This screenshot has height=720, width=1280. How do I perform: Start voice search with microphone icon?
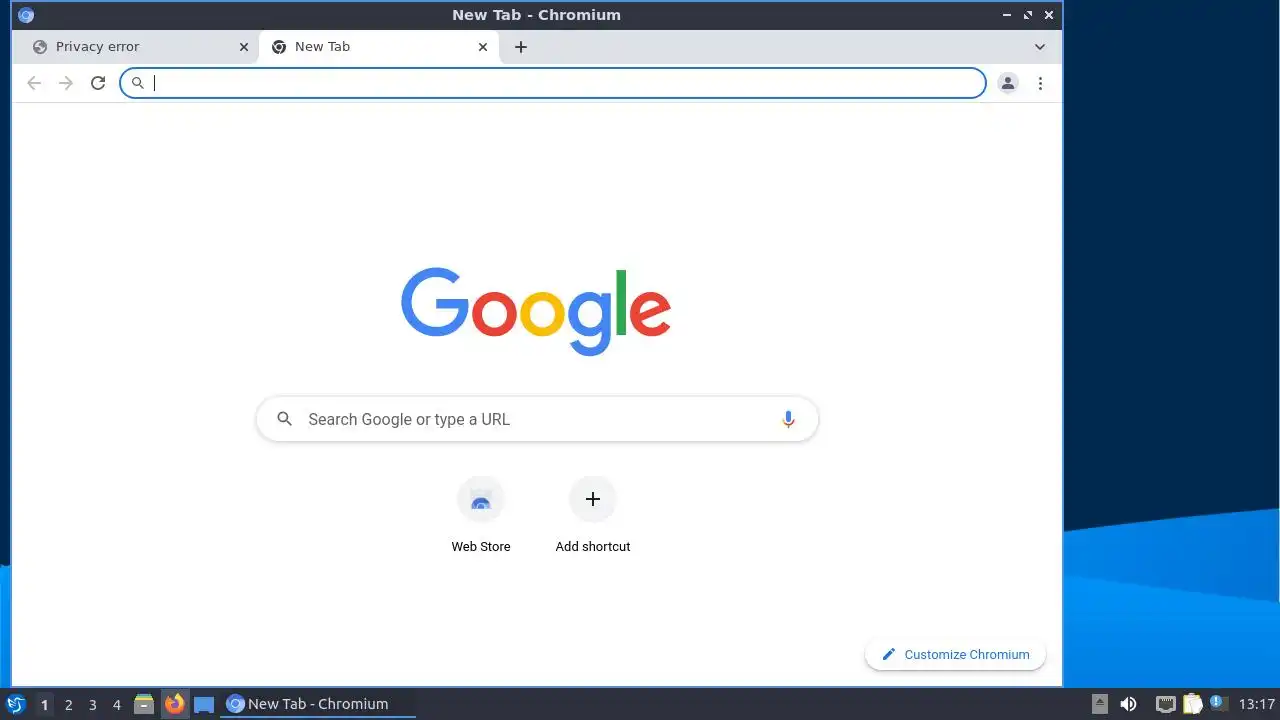click(x=788, y=419)
